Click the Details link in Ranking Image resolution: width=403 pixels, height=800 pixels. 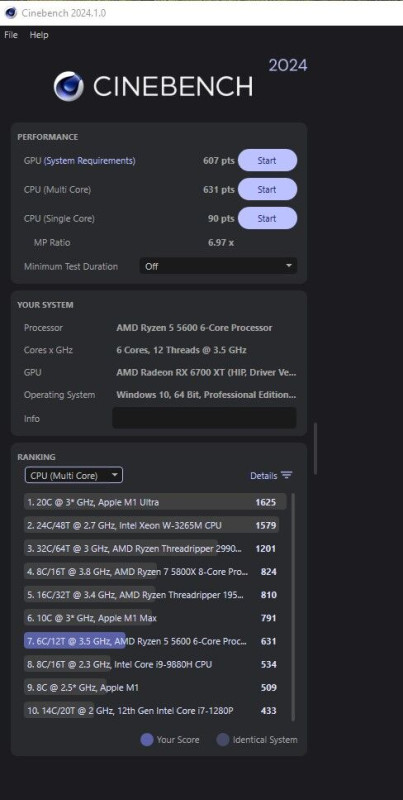tap(264, 476)
